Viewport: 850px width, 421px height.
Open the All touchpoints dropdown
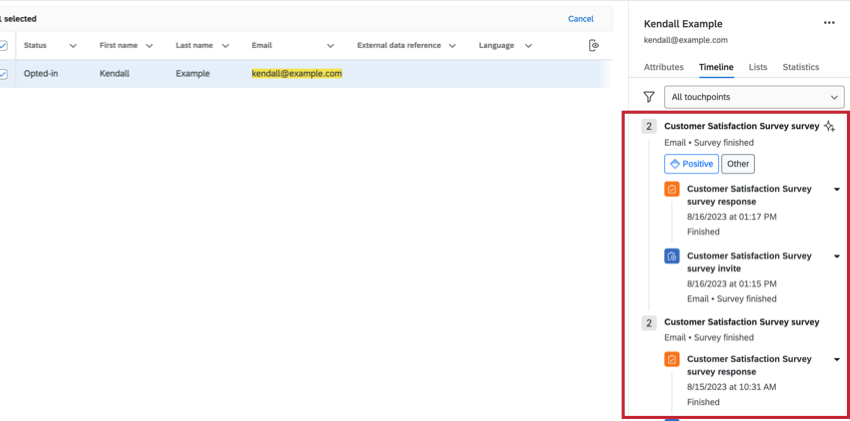point(754,97)
